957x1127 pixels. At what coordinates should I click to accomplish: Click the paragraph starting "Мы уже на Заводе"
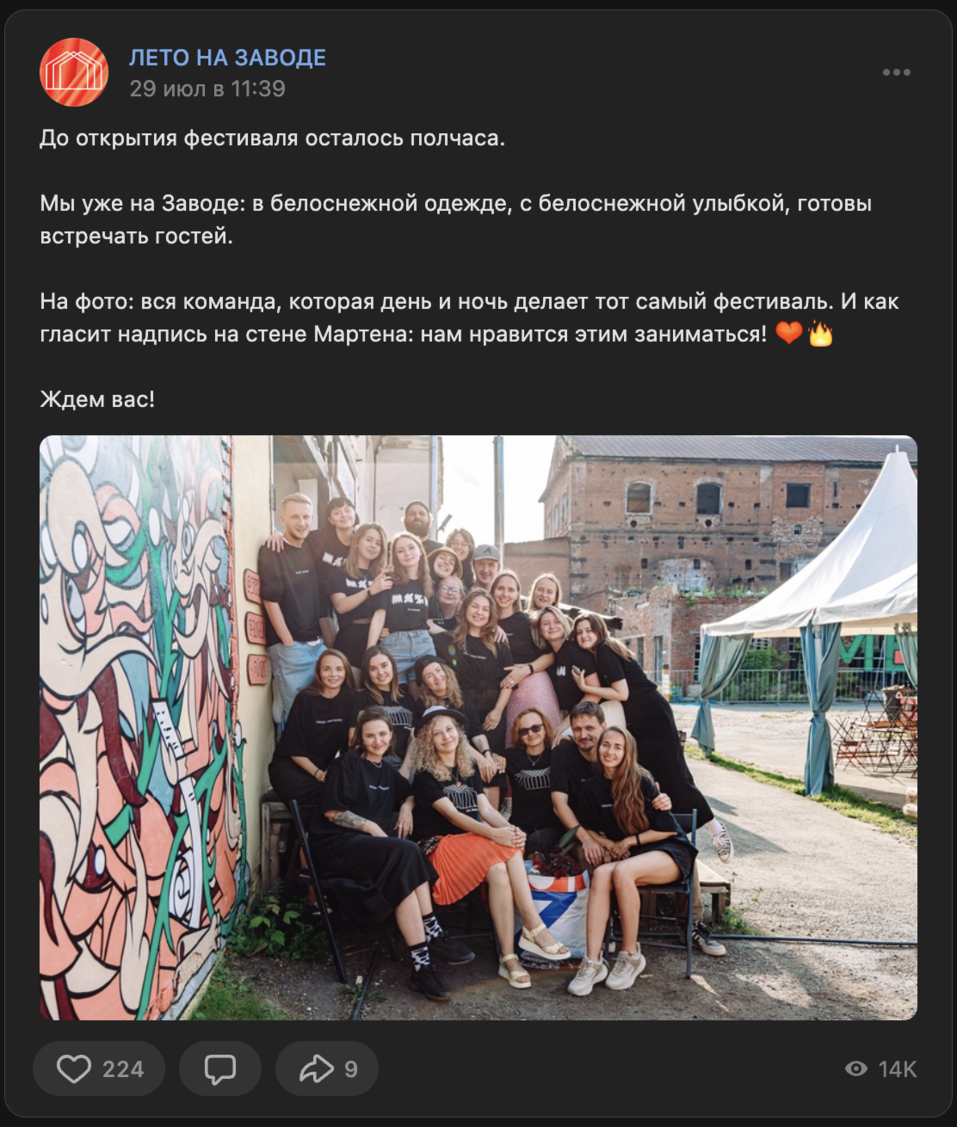click(x=456, y=219)
